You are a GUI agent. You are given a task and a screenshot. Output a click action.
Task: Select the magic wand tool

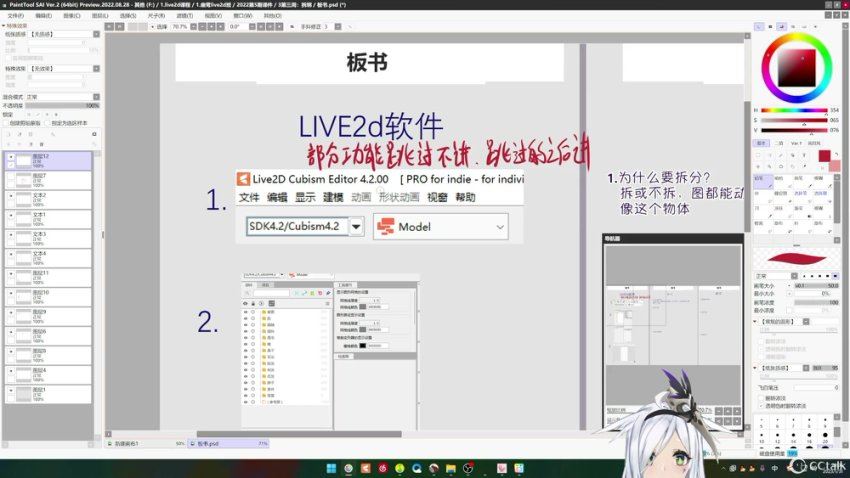(781, 156)
